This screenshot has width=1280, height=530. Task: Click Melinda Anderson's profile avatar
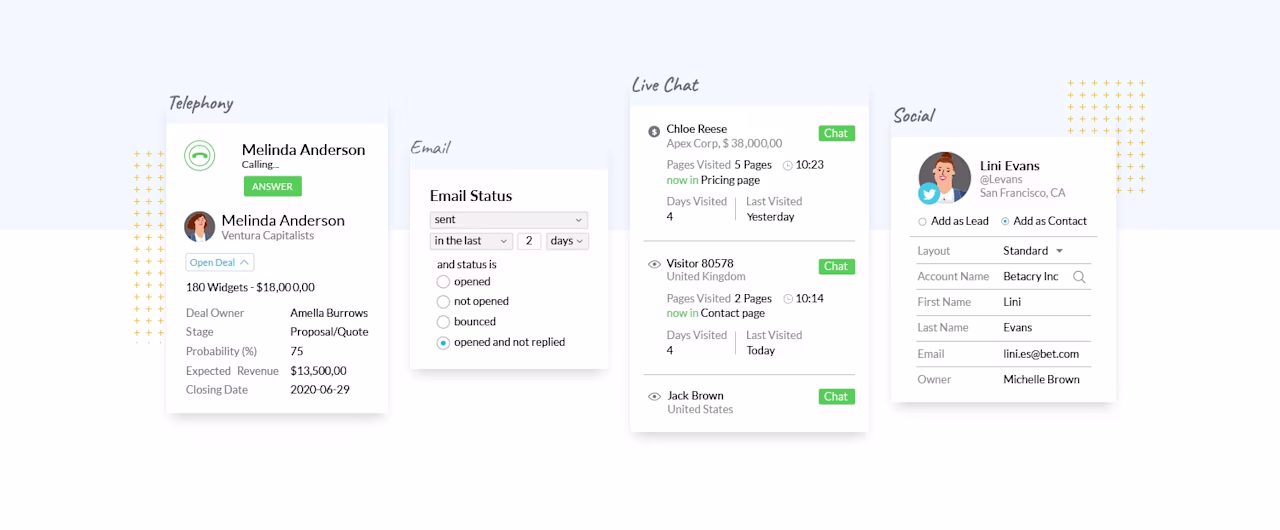click(x=200, y=227)
